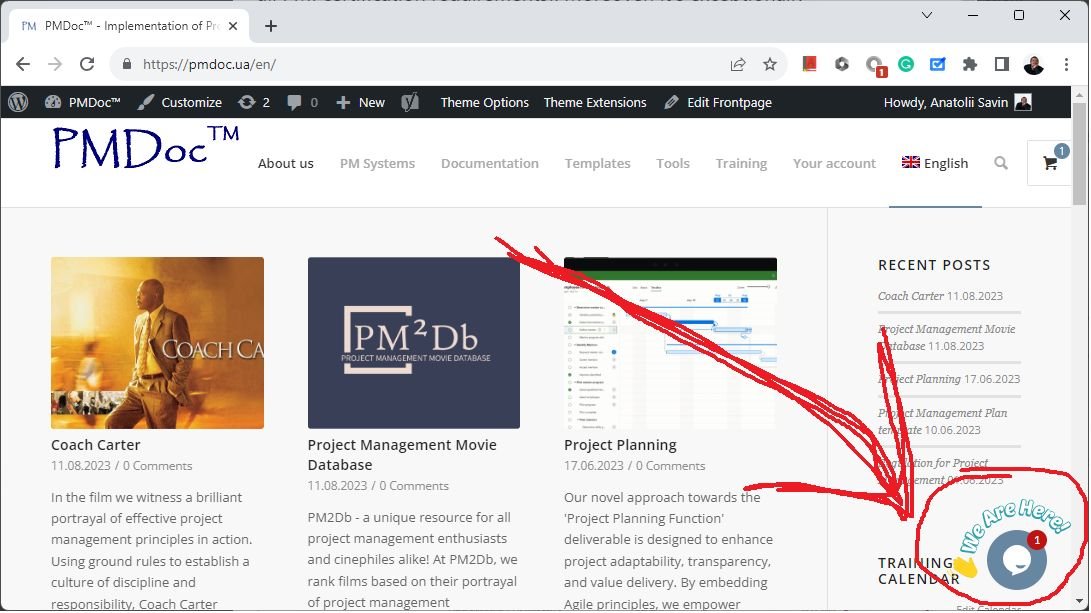Open the Coach Carter post title

click(x=95, y=445)
